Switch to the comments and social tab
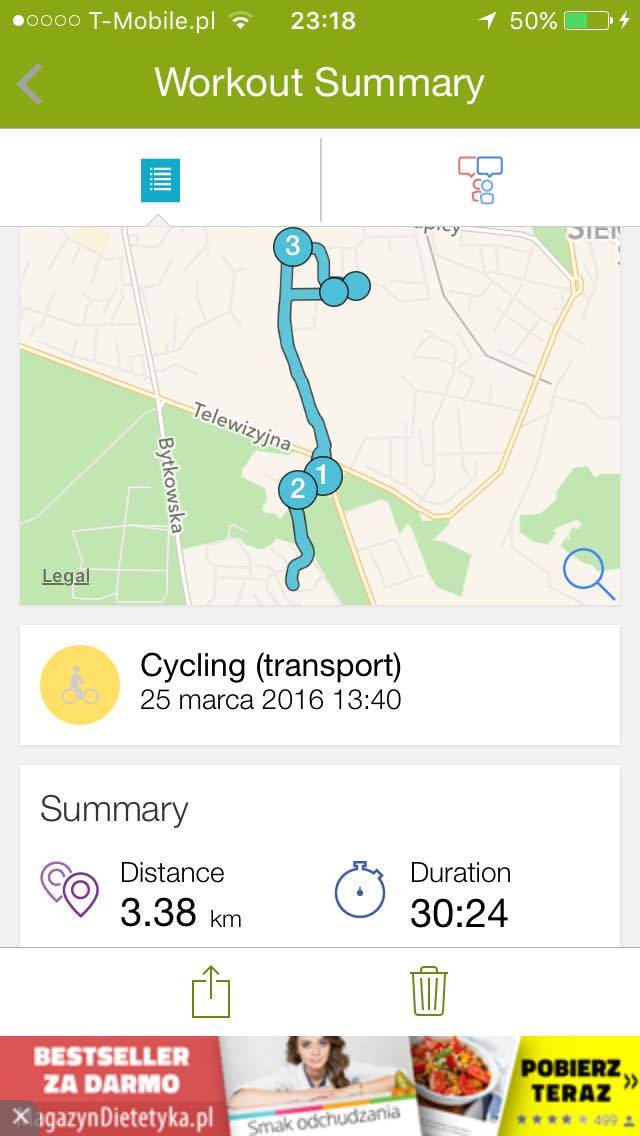 coord(480,180)
